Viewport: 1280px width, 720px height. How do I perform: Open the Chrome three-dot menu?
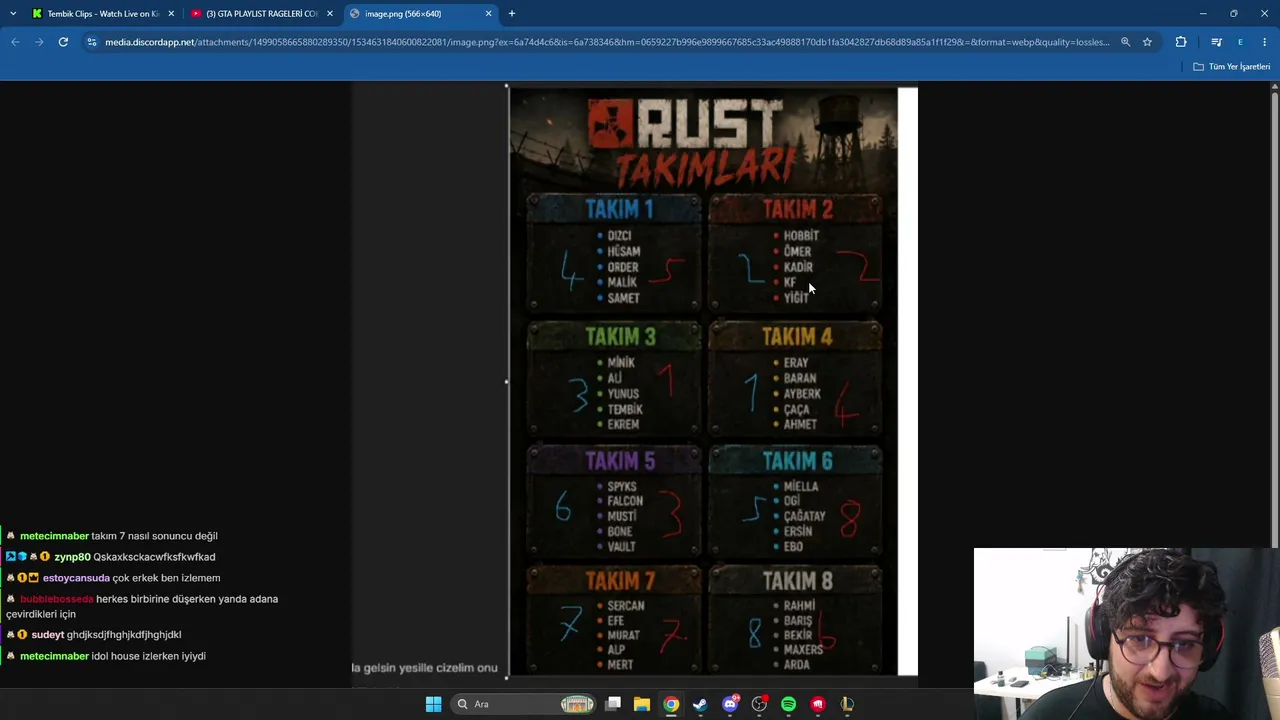(x=1264, y=42)
